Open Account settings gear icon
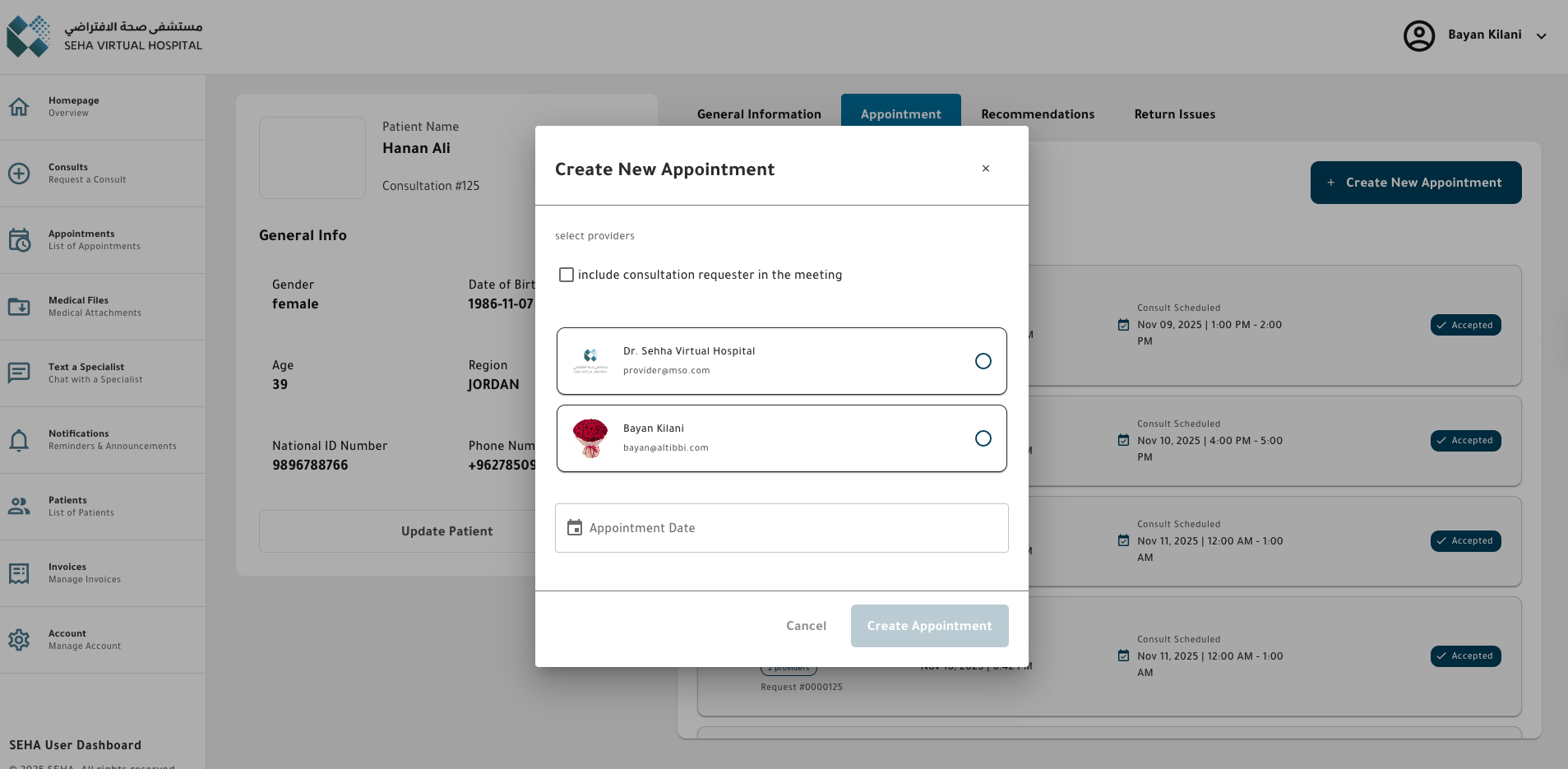 19,639
